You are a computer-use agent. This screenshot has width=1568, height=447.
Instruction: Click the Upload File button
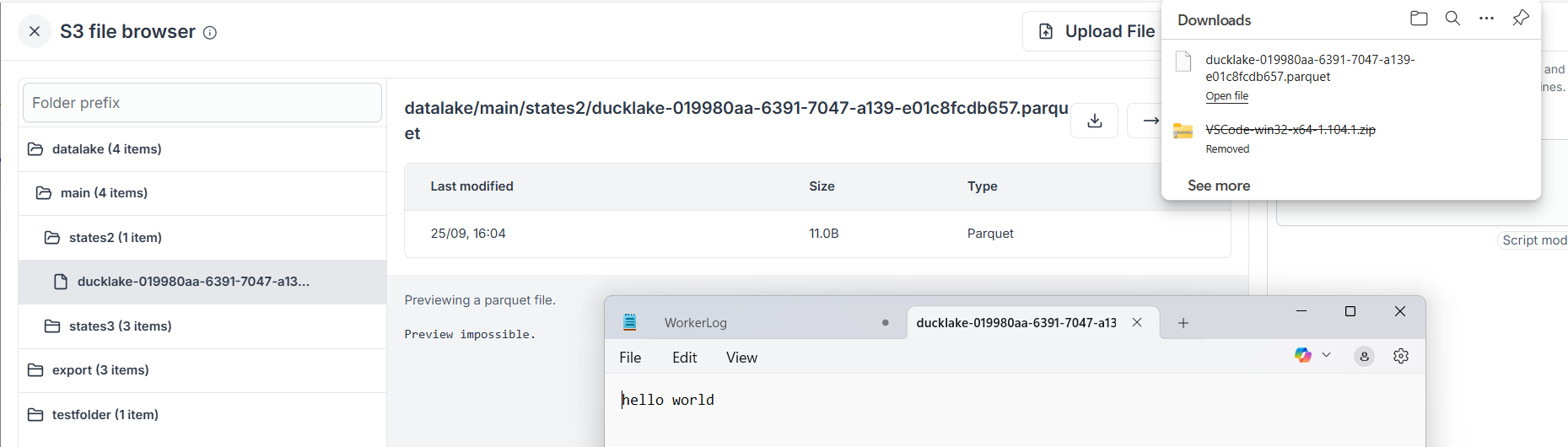[1095, 31]
